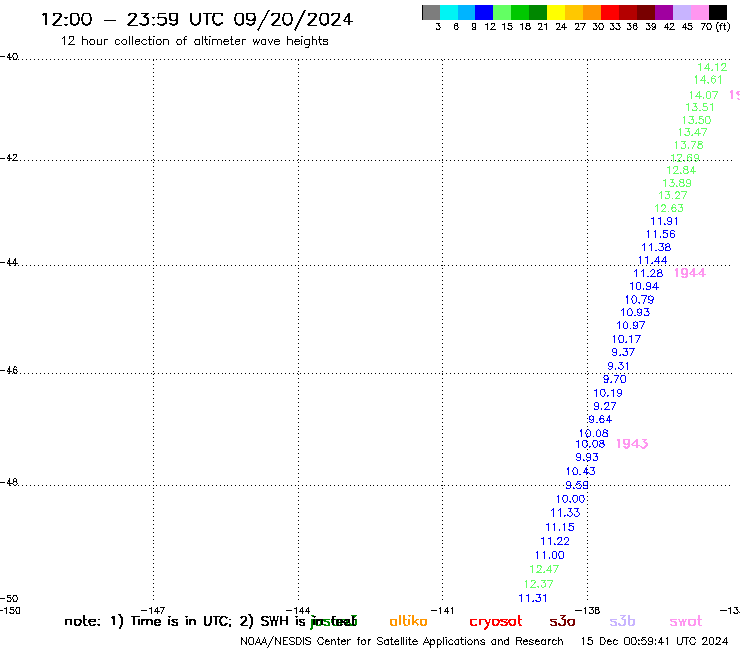The height and width of the screenshot is (650, 740).
Task: Select the pink swatch in the color scale
Action: (x=700, y=12)
